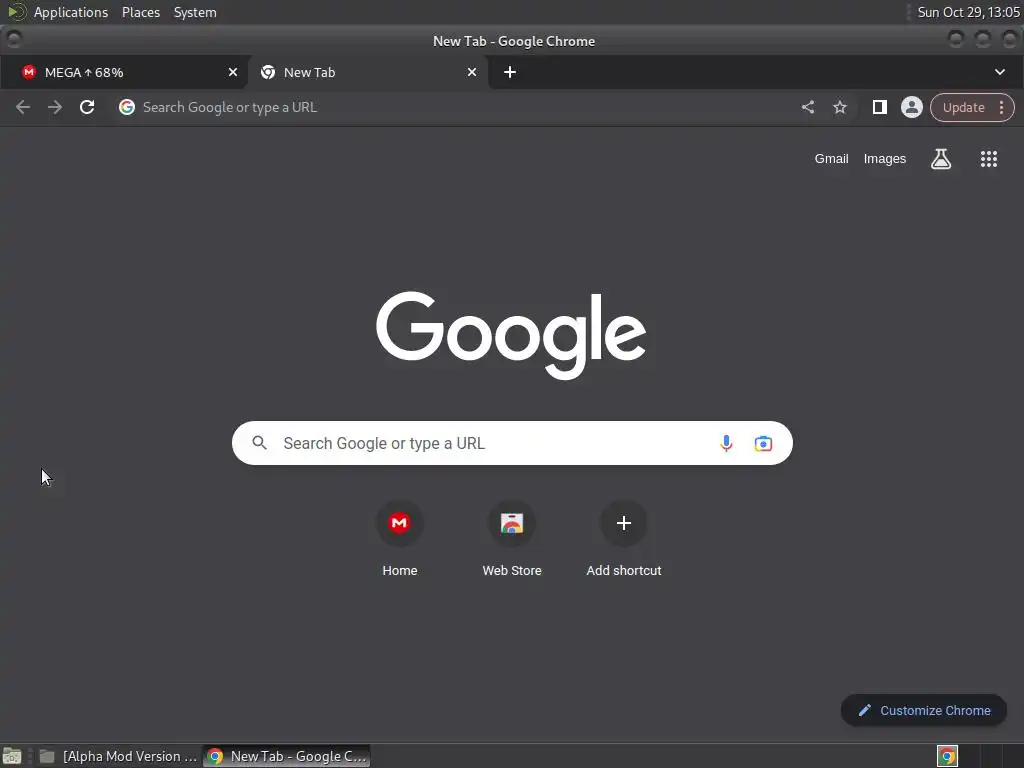Reload the current page
Image resolution: width=1024 pixels, height=768 pixels.
tap(87, 107)
